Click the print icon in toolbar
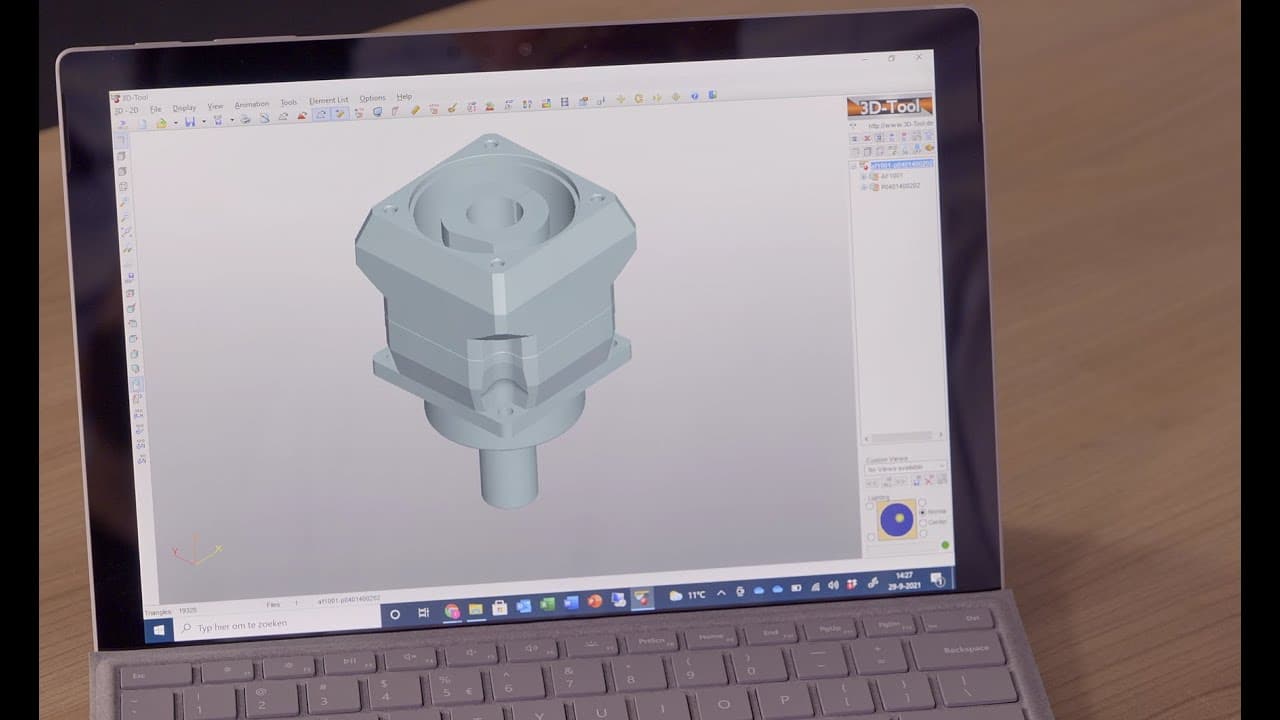 (x=245, y=119)
